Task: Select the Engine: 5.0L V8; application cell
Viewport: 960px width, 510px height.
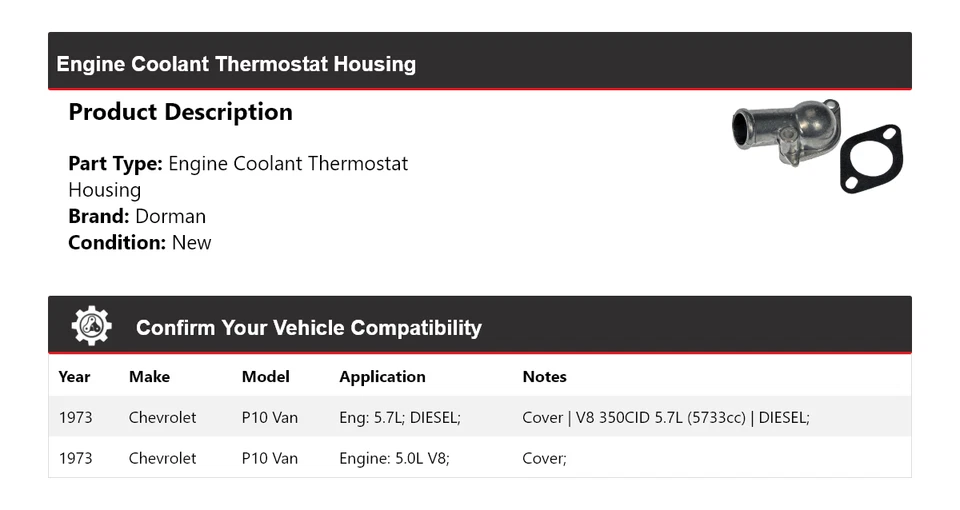Action: pyautogui.click(x=394, y=458)
